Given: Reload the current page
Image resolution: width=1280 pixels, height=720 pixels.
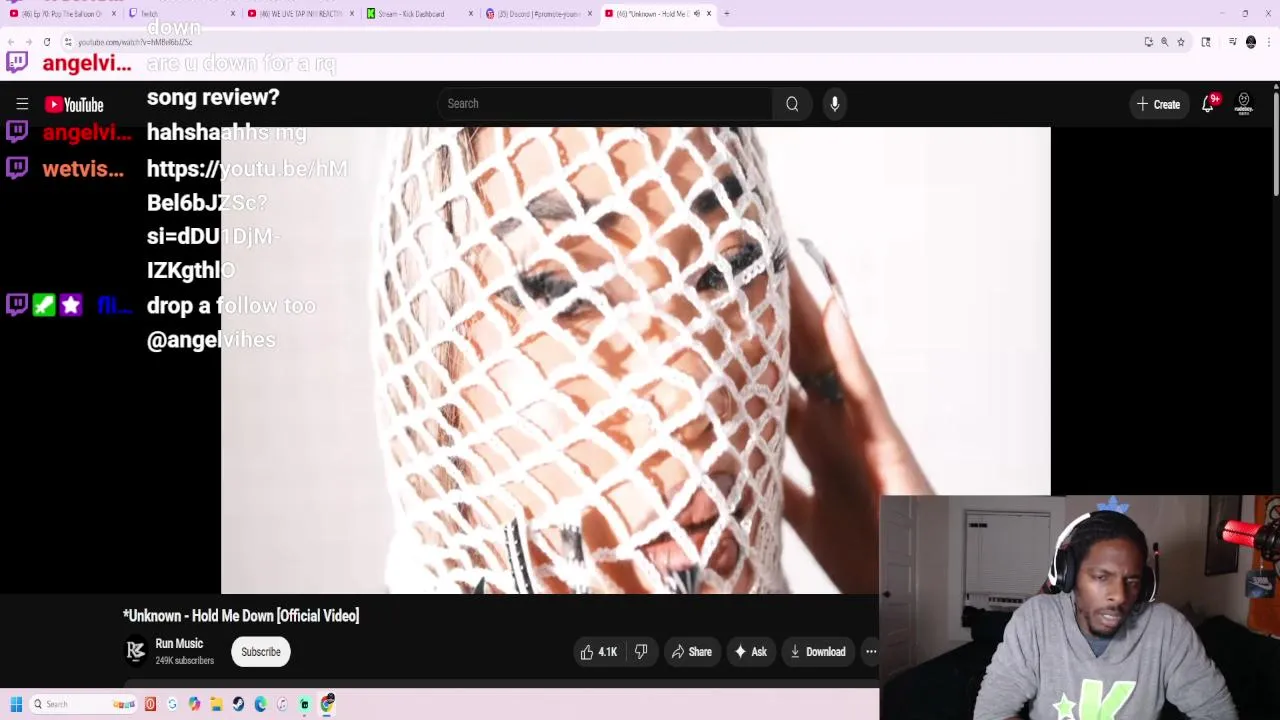Looking at the screenshot, I should click(x=47, y=42).
